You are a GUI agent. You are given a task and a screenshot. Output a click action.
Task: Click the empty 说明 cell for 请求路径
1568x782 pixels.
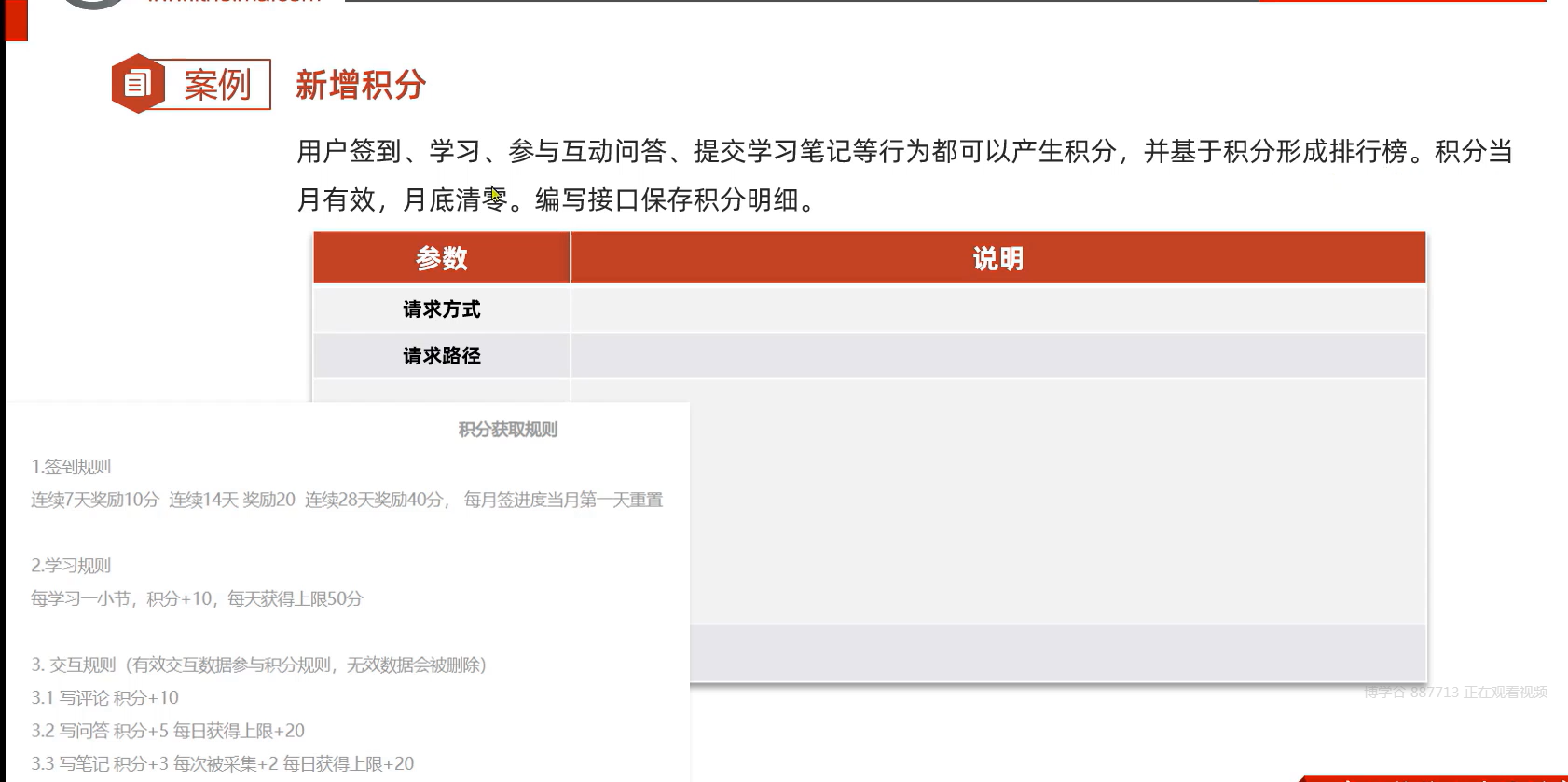click(x=998, y=356)
